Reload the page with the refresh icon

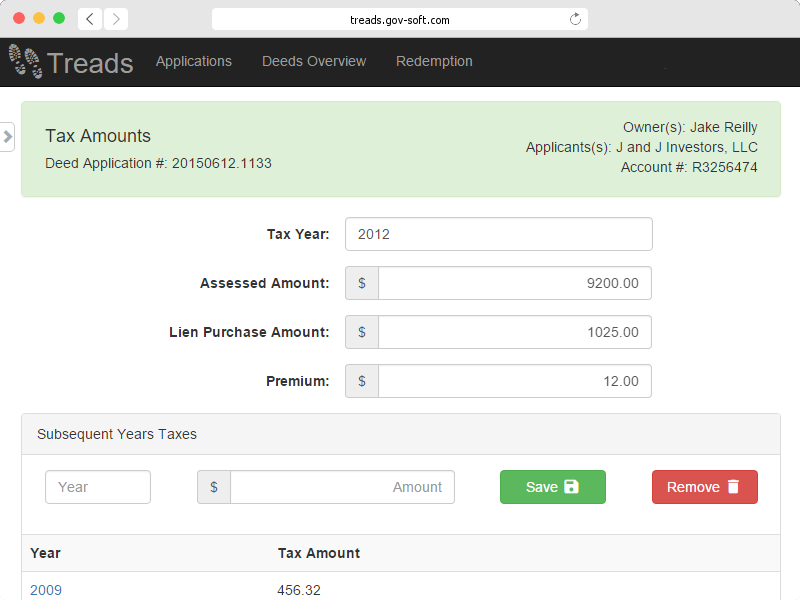[x=575, y=19]
